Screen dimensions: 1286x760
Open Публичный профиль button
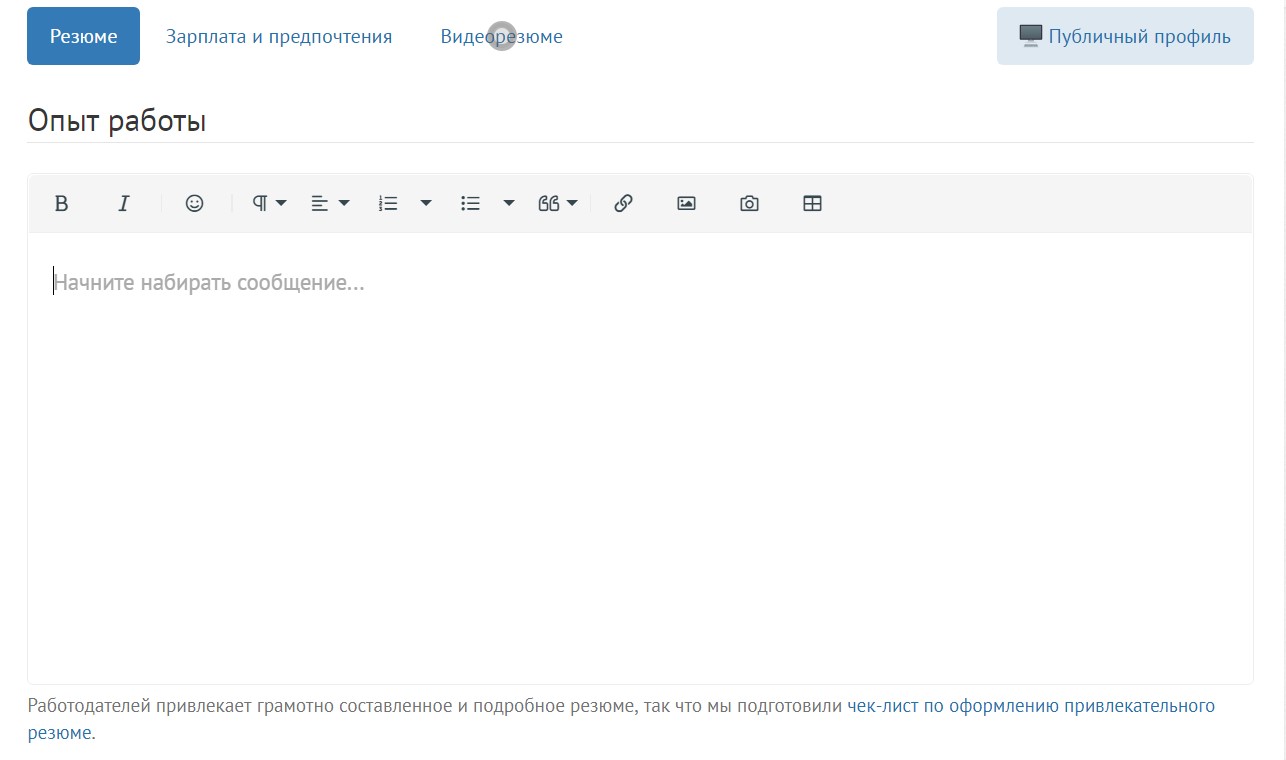coord(1125,36)
